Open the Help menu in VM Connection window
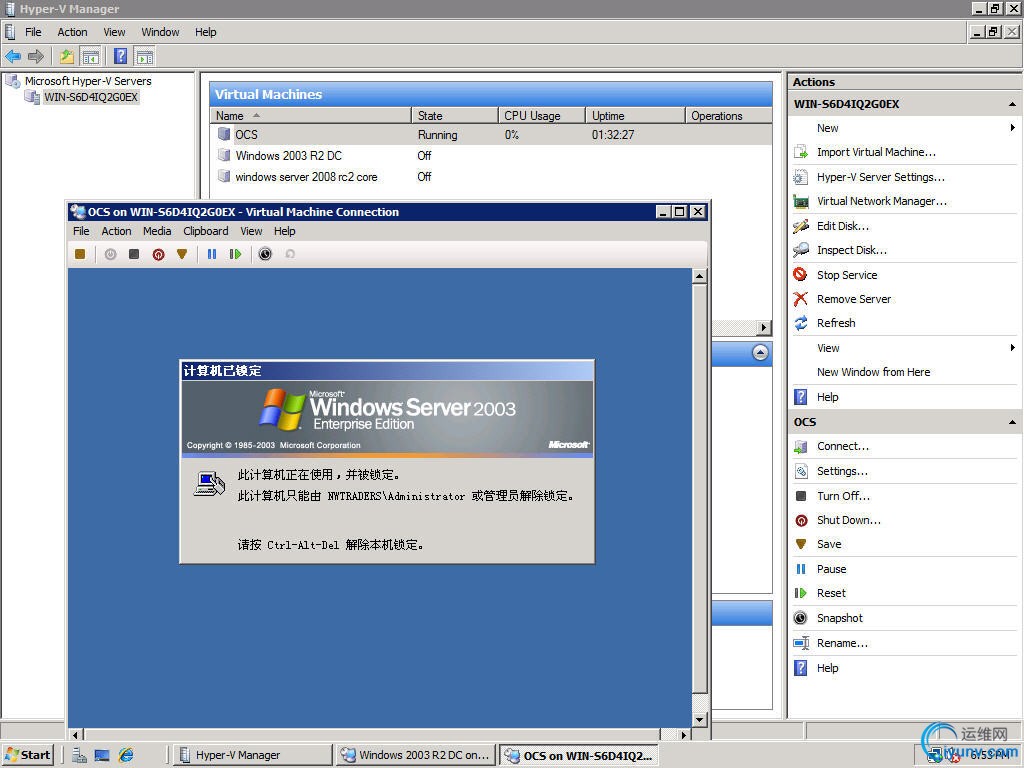 [x=284, y=231]
